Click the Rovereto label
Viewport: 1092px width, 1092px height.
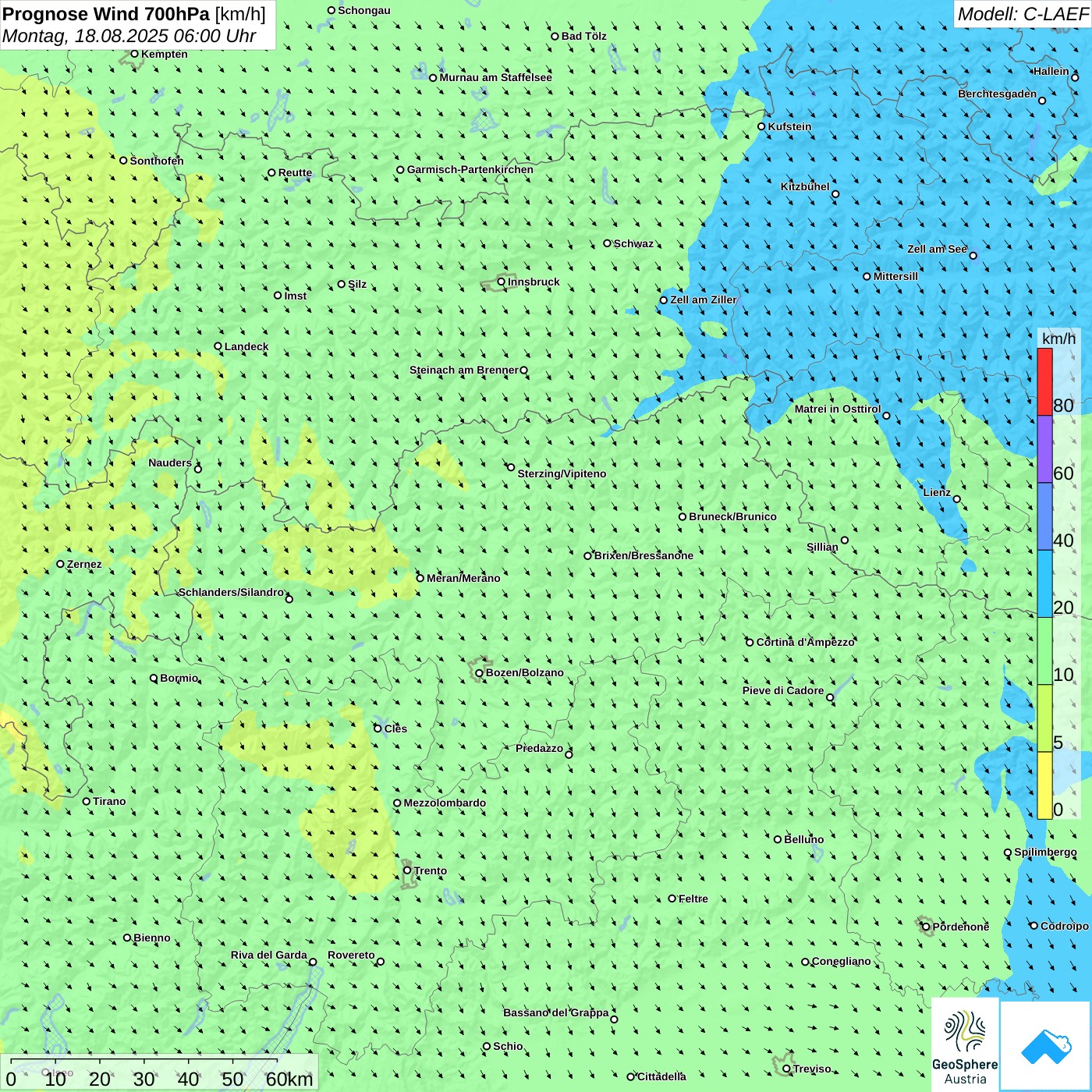pos(351,955)
